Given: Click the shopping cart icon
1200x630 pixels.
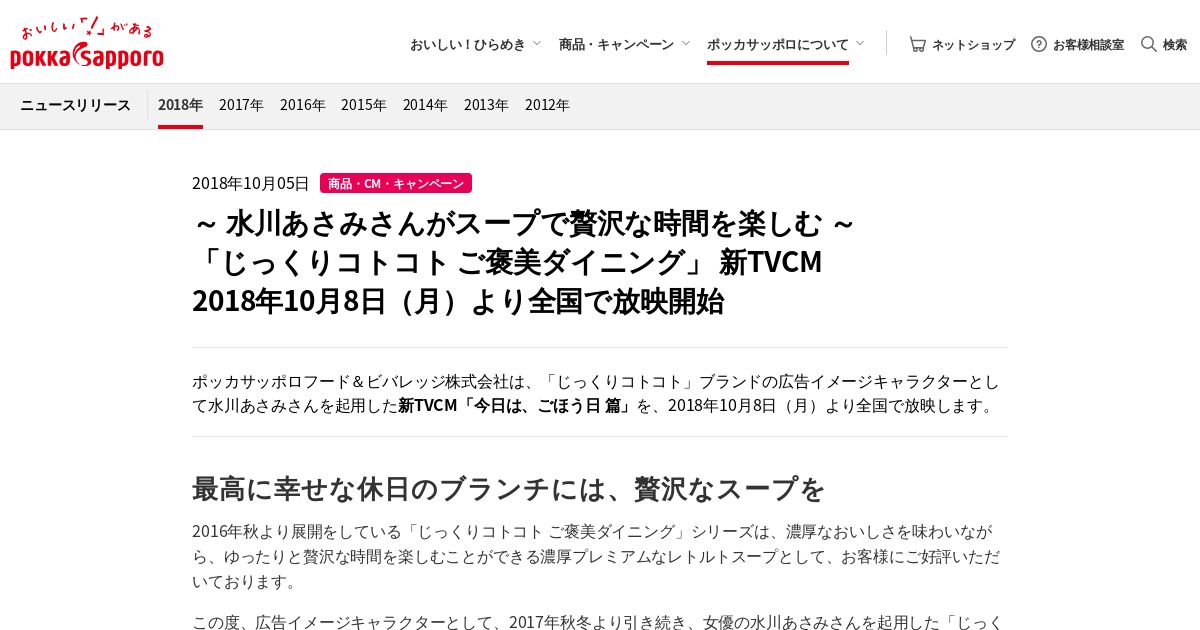Looking at the screenshot, I should (917, 44).
